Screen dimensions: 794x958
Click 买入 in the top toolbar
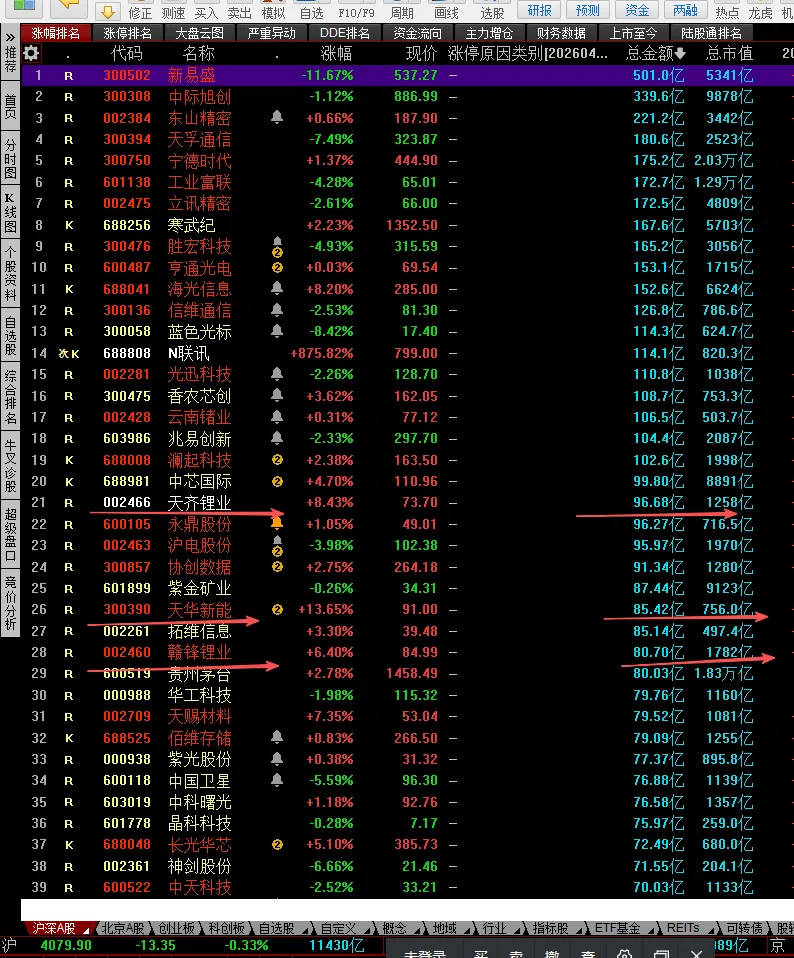pos(206,13)
